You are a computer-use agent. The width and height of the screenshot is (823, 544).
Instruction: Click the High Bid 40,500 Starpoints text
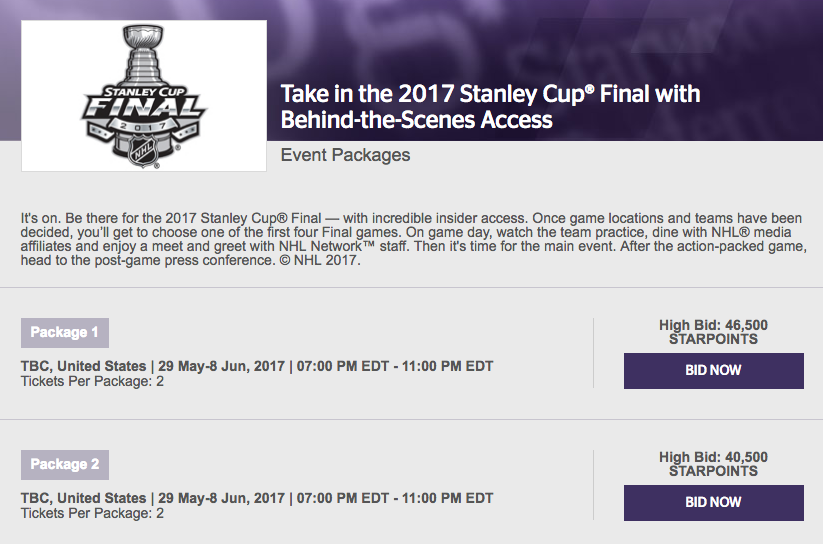(713, 464)
